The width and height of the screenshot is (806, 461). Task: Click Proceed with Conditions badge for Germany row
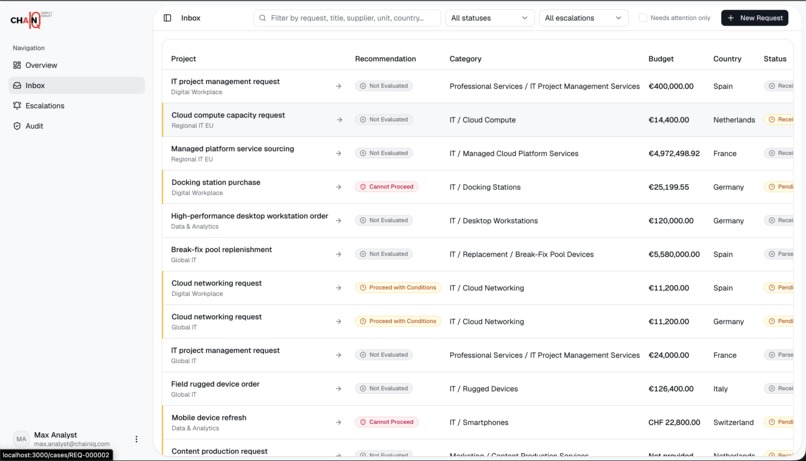point(398,321)
